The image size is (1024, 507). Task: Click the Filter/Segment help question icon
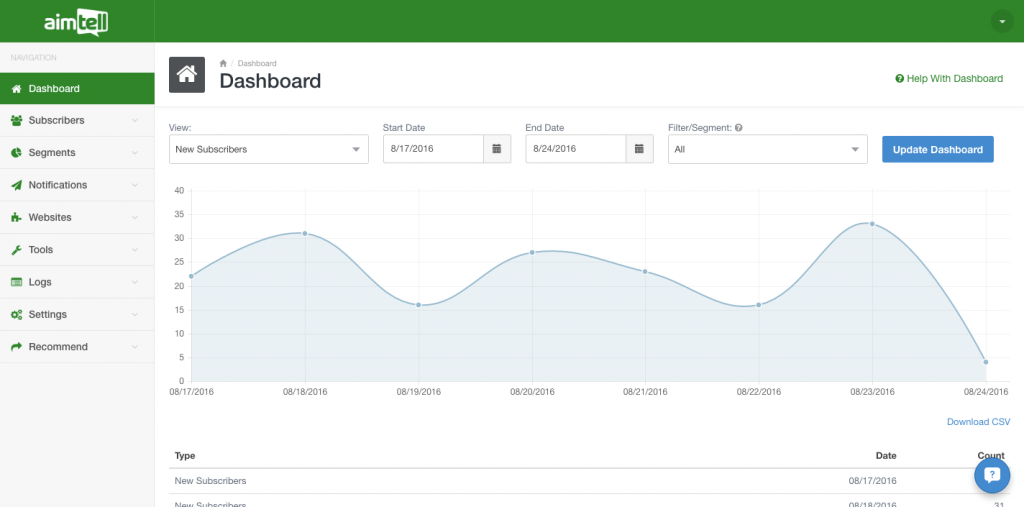(739, 128)
